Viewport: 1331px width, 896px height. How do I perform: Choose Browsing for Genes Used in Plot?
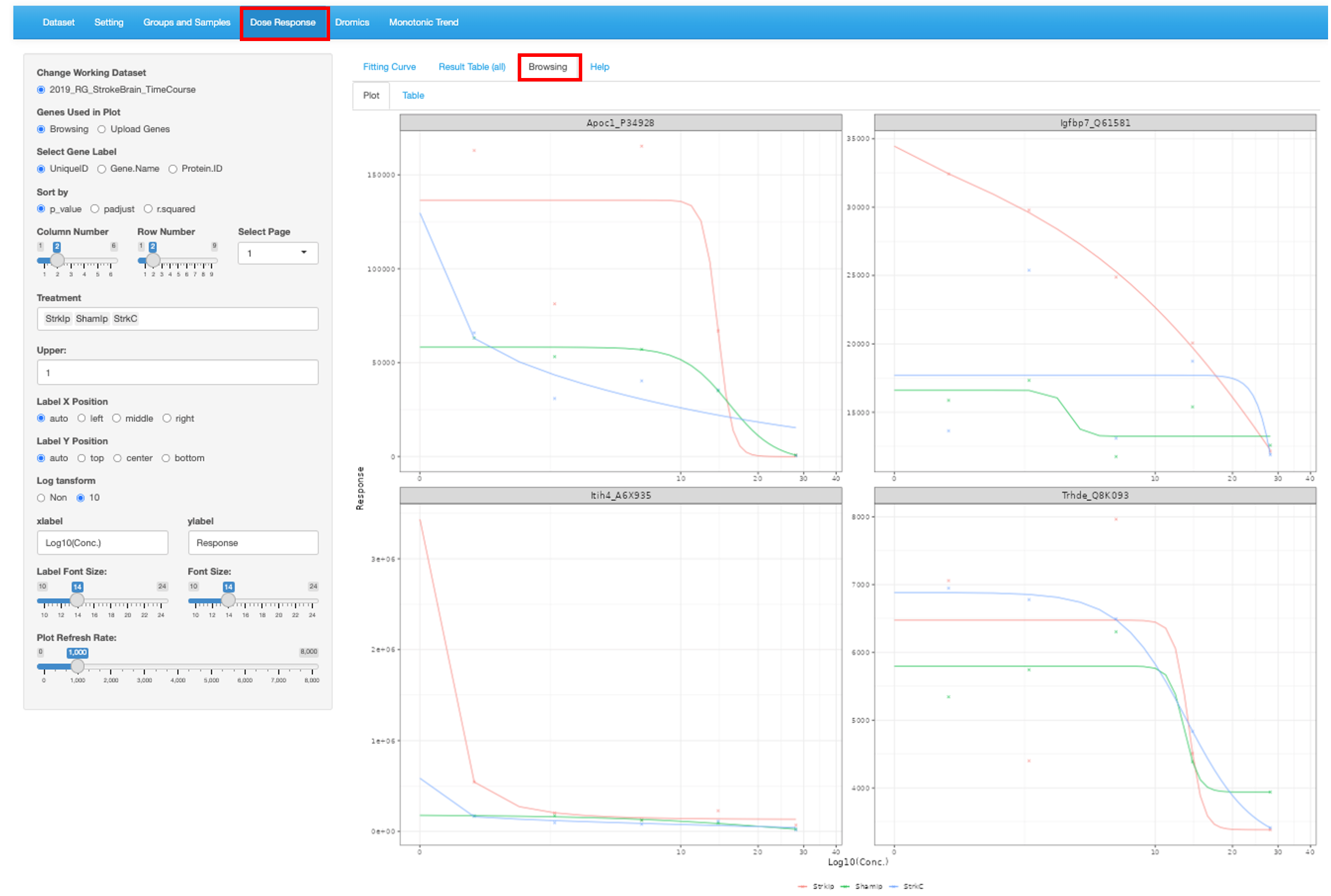click(41, 129)
